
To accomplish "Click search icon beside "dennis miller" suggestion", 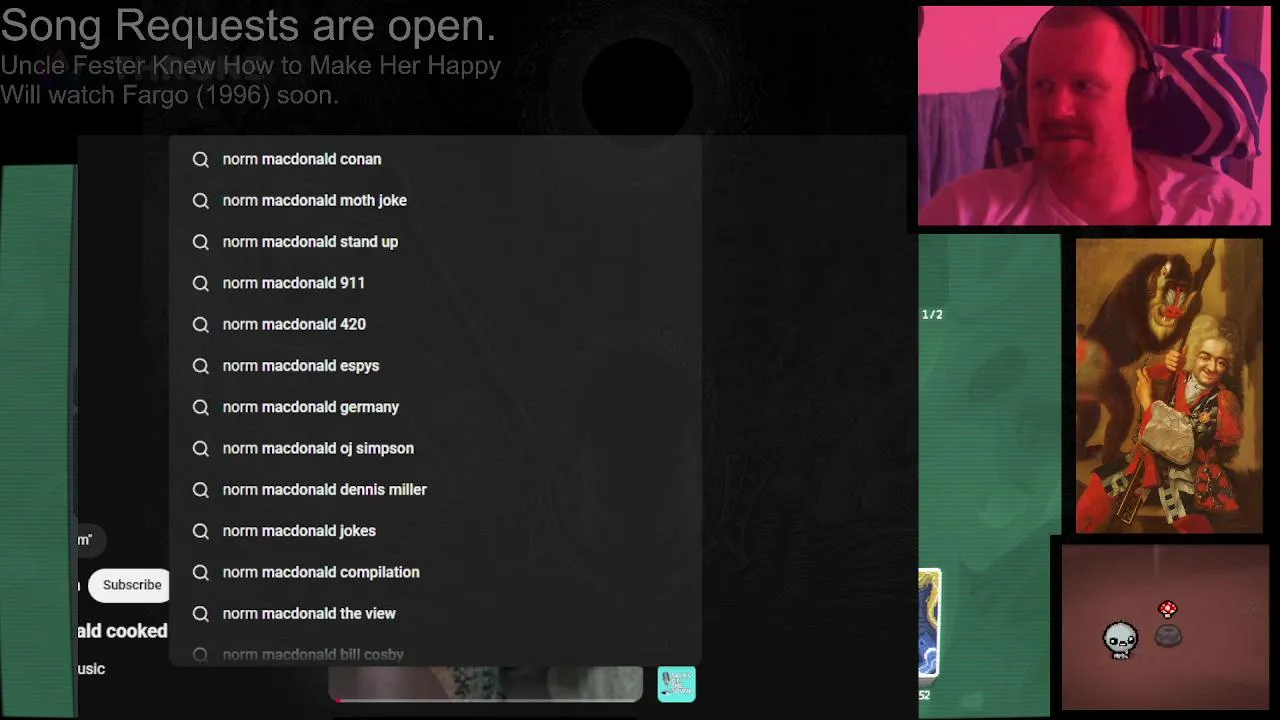I will [201, 490].
